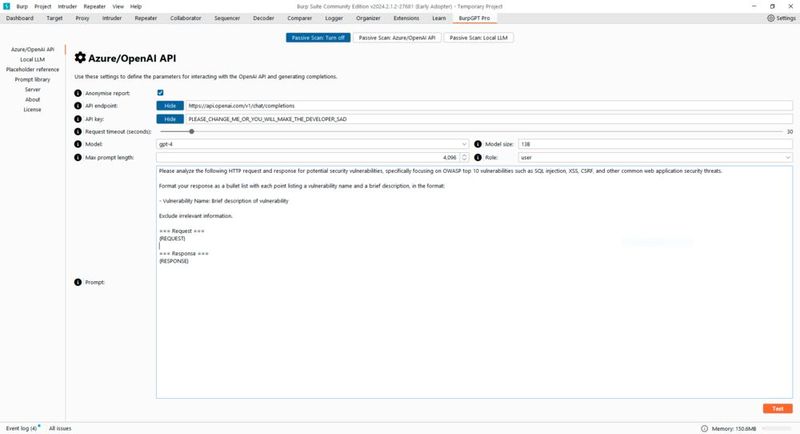Click the info icon beside Role

coord(478,158)
